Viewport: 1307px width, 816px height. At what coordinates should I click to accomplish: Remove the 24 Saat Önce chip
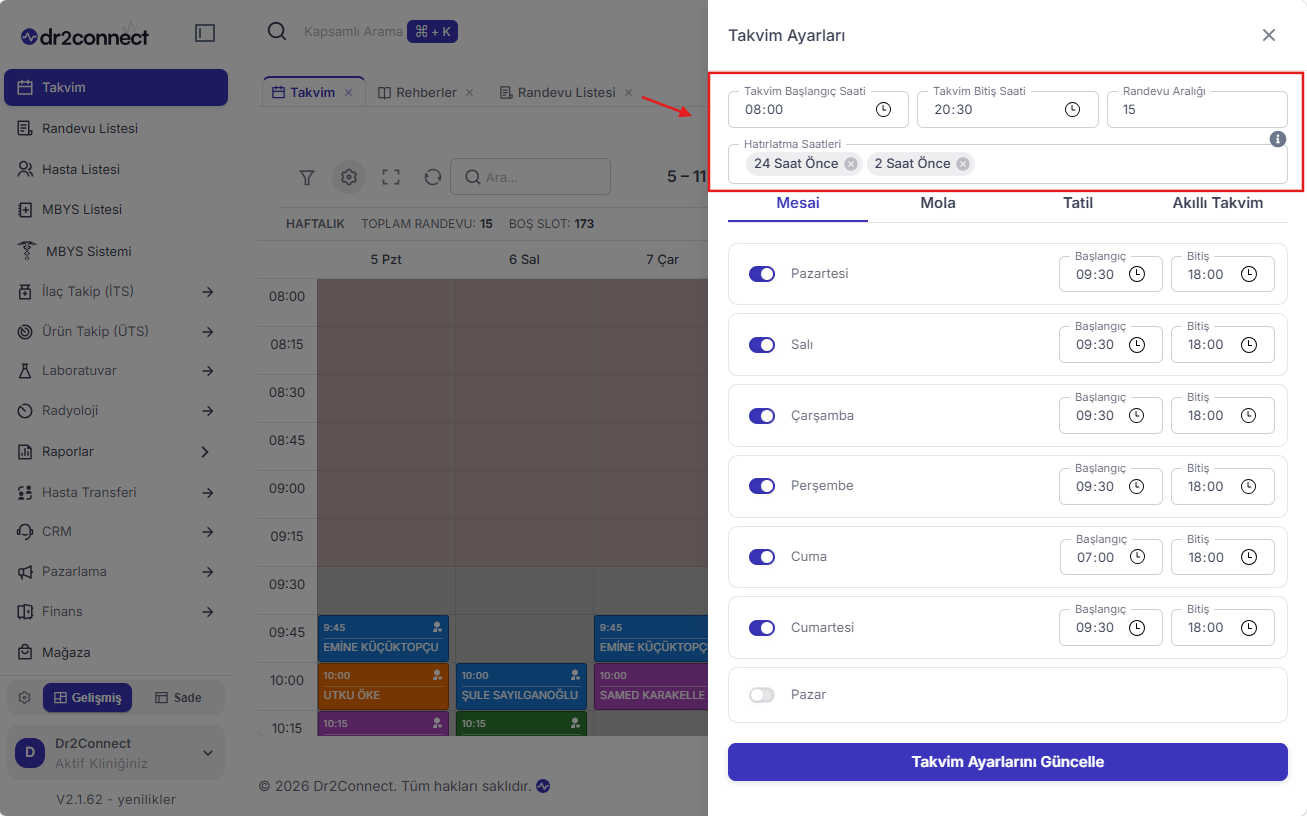850,164
